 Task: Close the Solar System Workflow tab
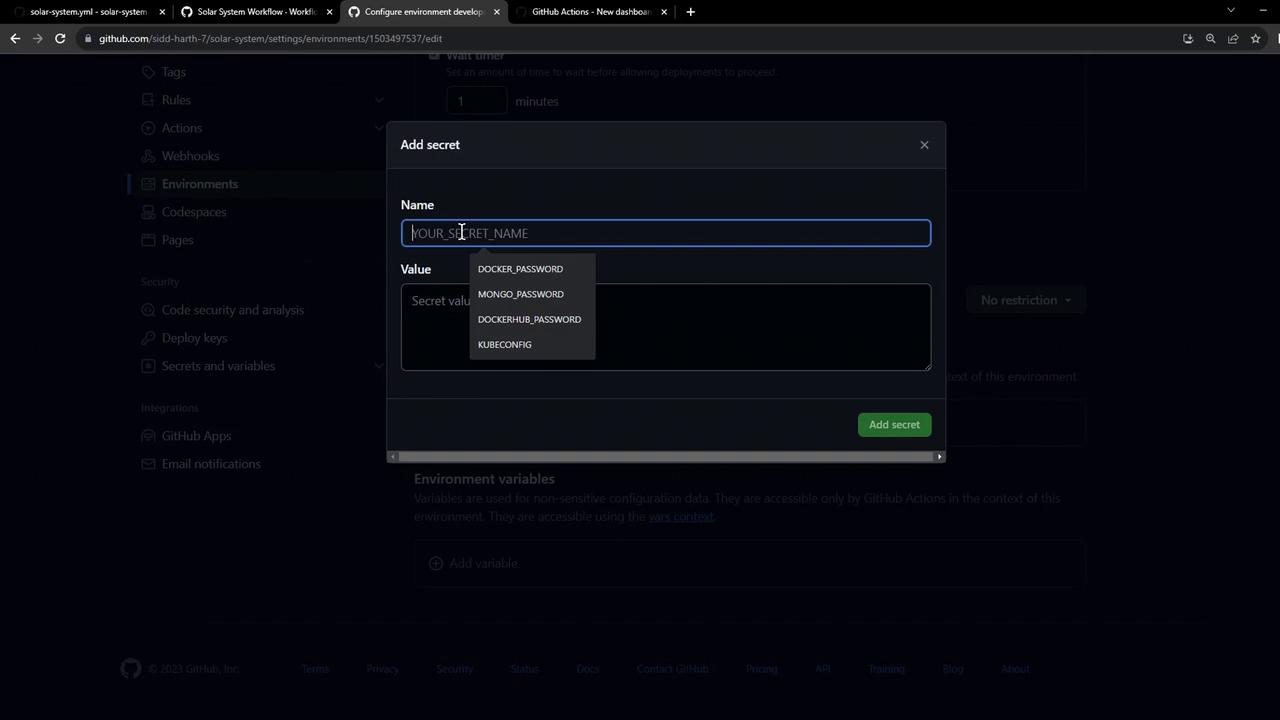[330, 12]
